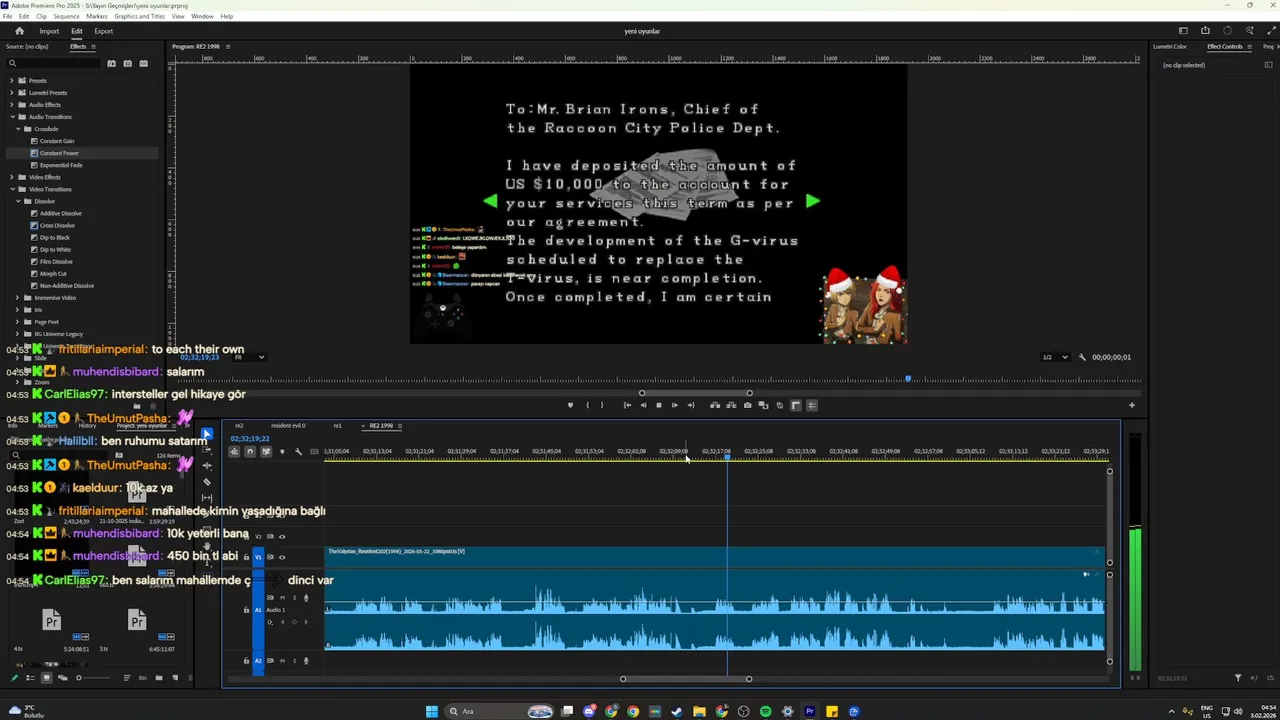This screenshot has width=1280, height=720.
Task: Expand the Presets folder
Action: pyautogui.click(x=11, y=81)
